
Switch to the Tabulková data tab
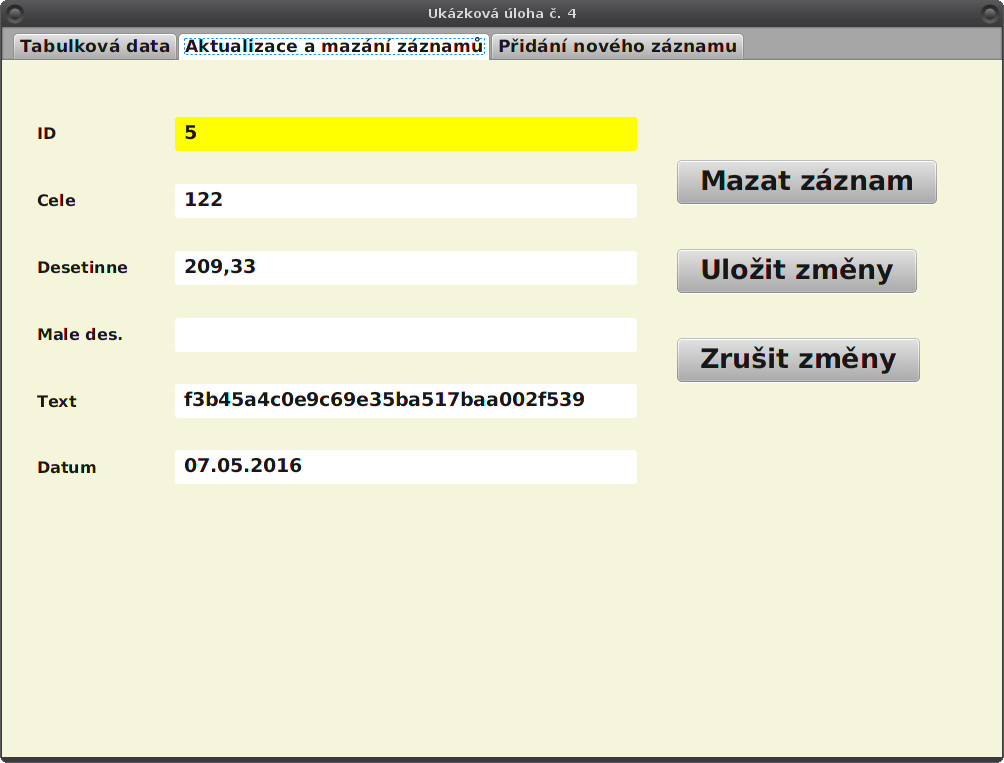point(93,45)
